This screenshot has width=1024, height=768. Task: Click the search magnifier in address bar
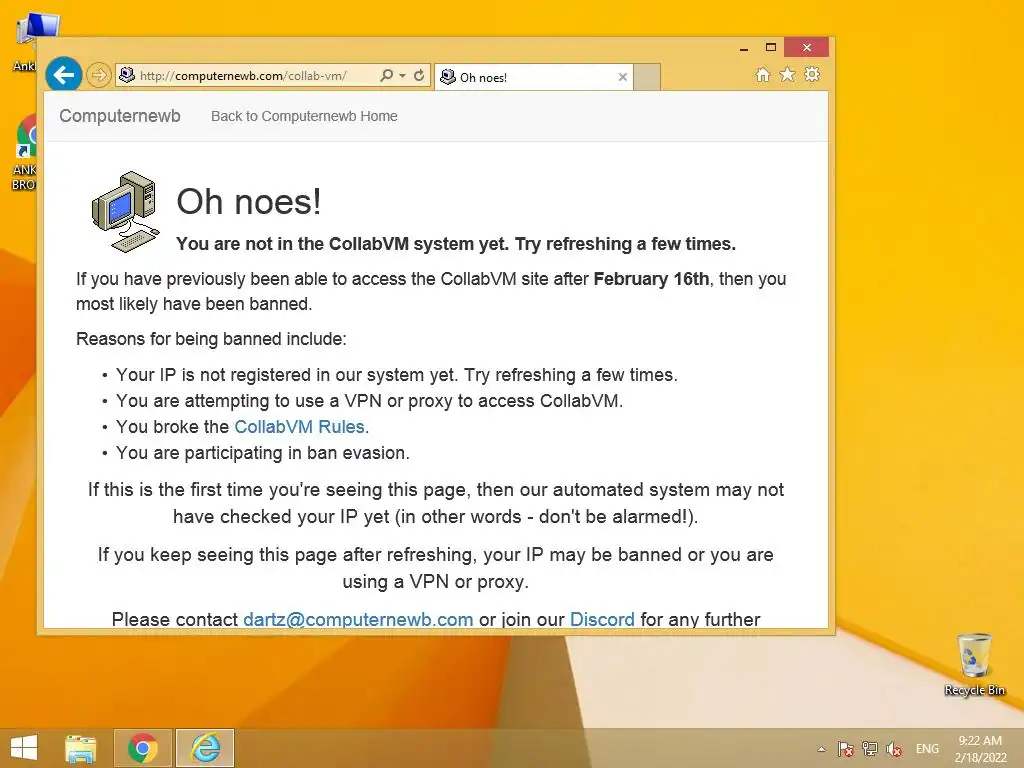pyautogui.click(x=387, y=75)
